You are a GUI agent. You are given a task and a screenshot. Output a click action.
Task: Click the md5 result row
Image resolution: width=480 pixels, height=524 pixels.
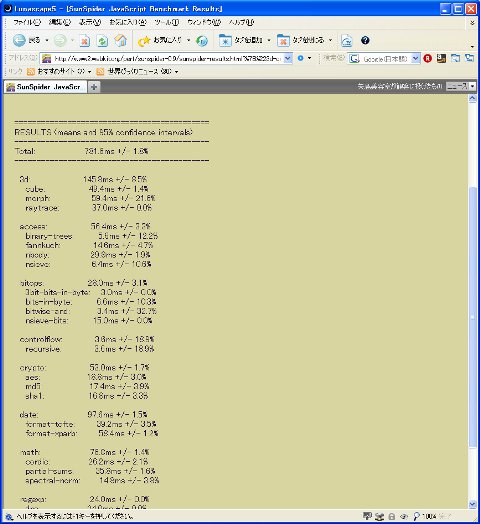[87, 386]
